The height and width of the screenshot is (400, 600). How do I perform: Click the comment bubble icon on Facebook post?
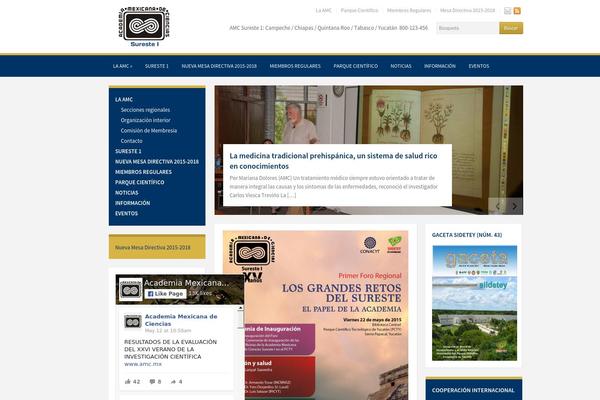pyautogui.click(x=152, y=382)
